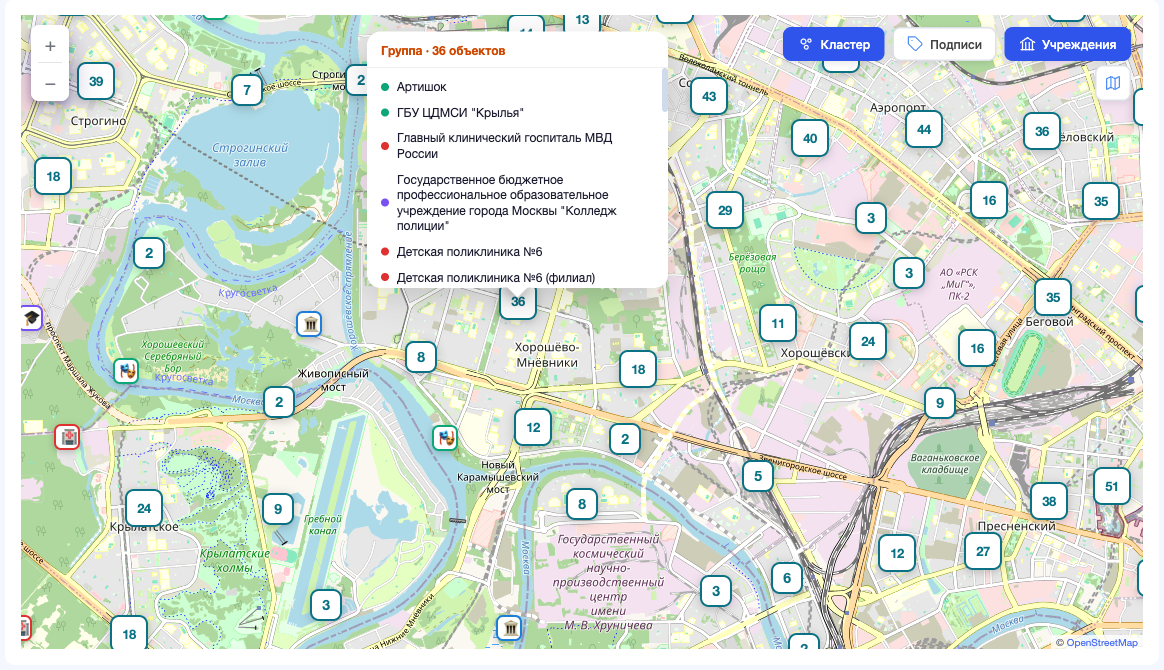
Task: Open the OpenStreetMap attribution link
Action: point(1102,643)
